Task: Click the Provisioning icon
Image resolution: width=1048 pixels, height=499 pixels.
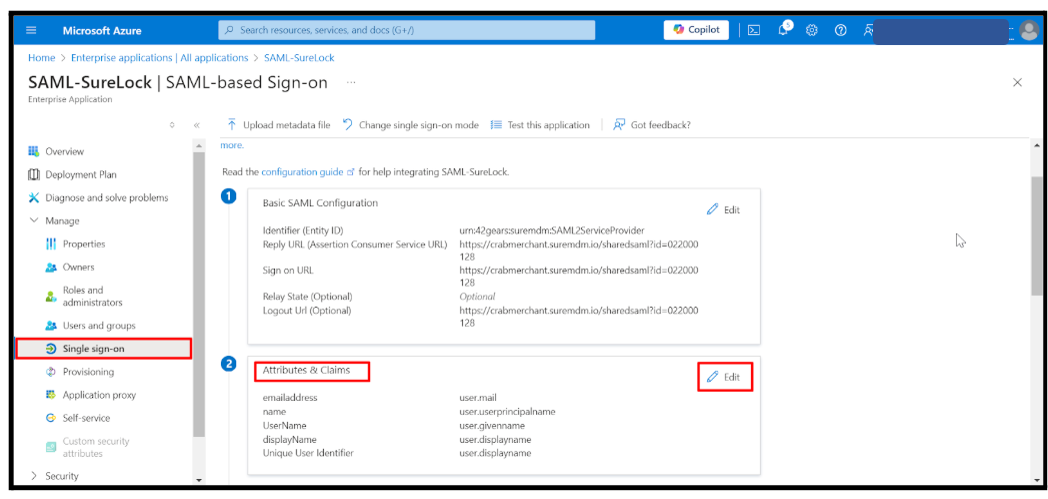Action: [51, 371]
